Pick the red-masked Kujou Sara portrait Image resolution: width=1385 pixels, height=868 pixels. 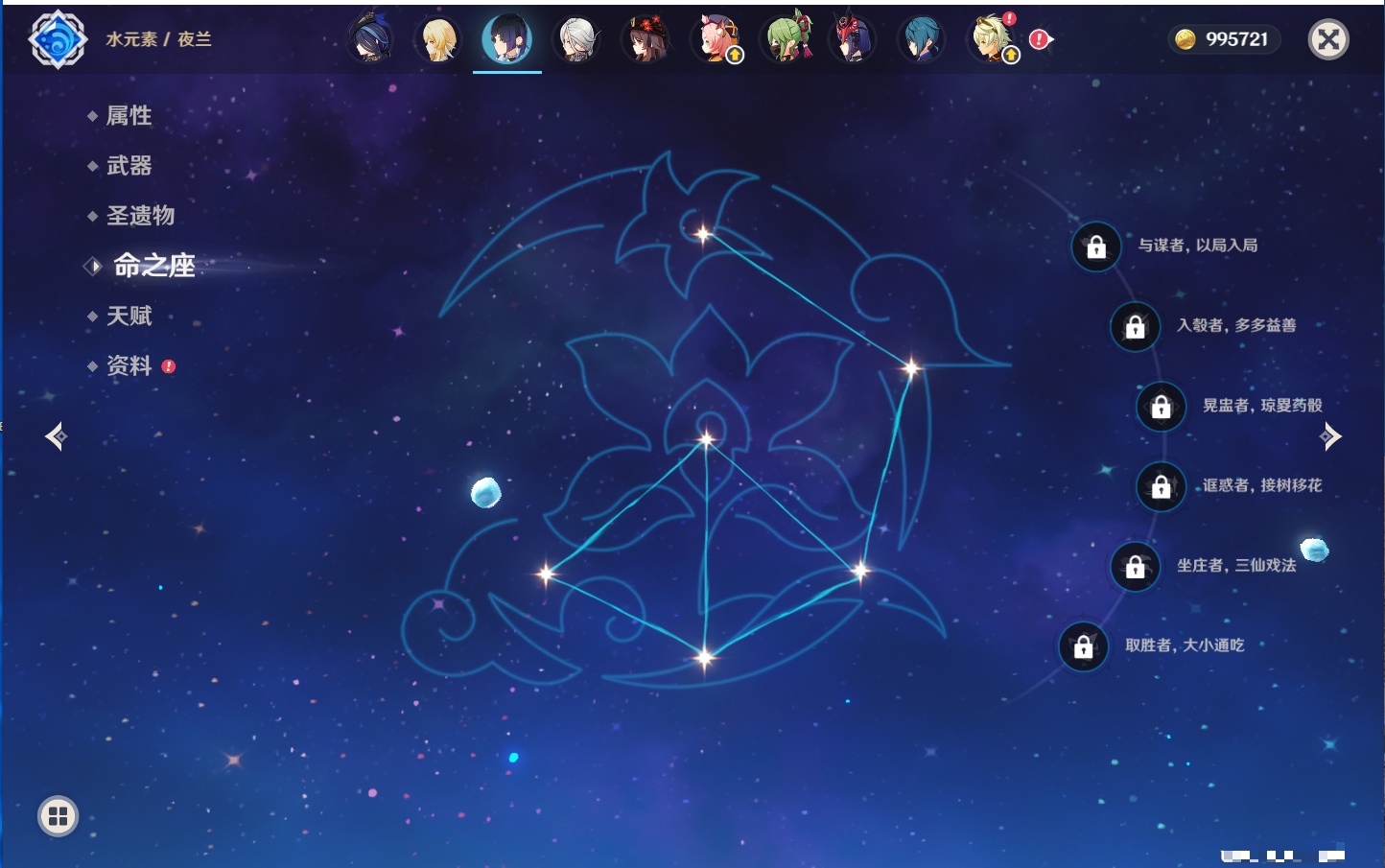click(x=853, y=40)
